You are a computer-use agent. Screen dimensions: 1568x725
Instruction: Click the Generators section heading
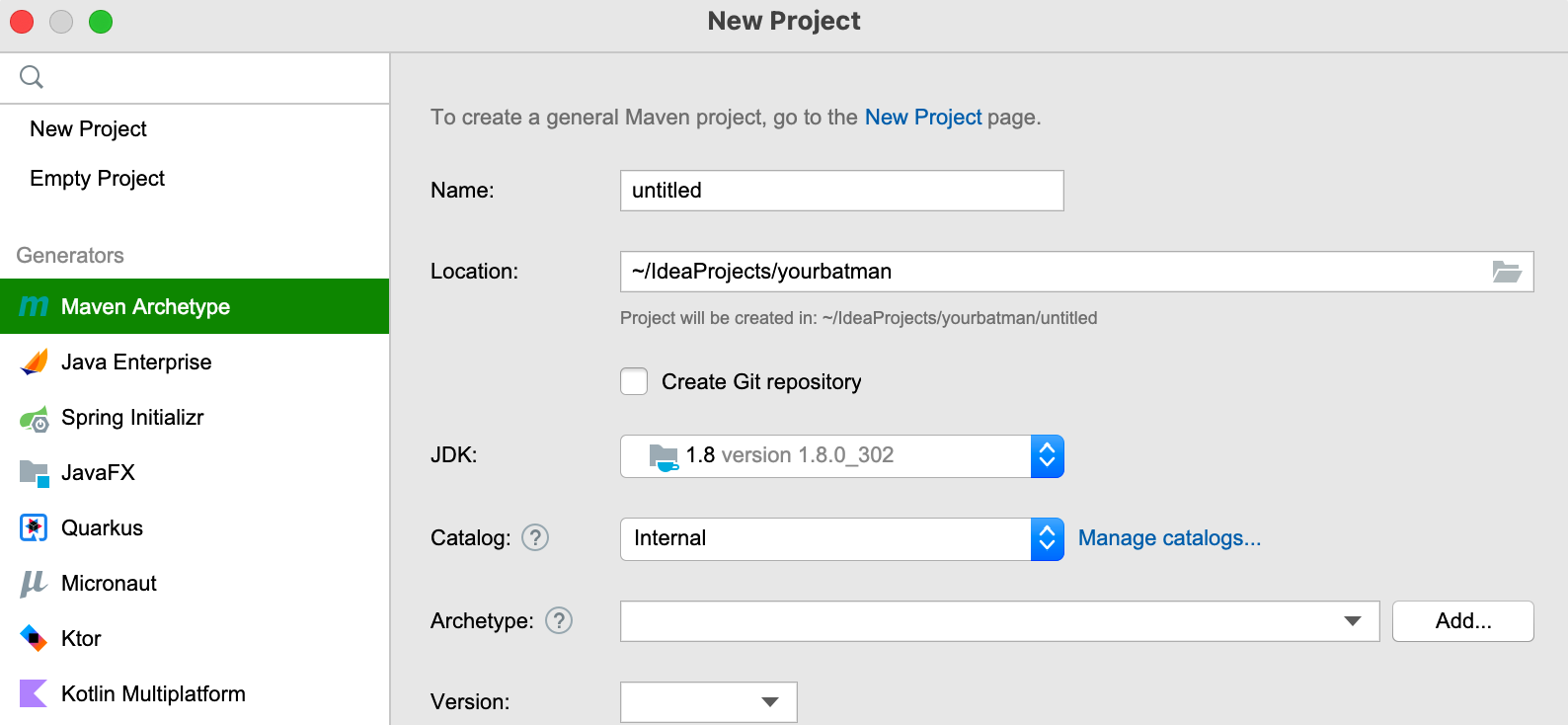pos(70,256)
